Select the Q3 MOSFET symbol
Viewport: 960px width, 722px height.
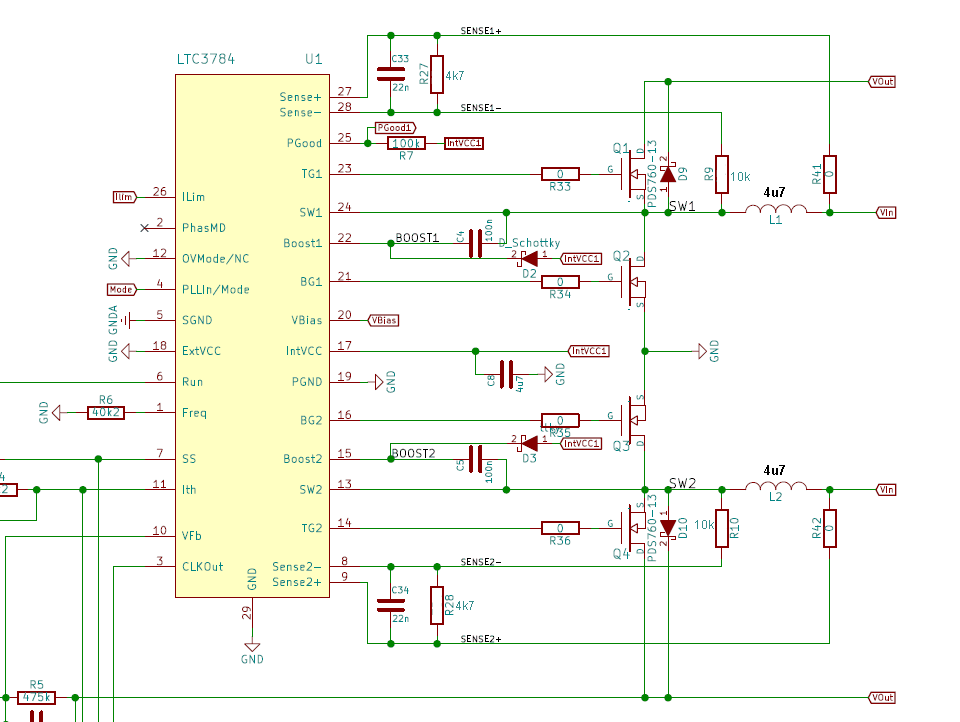pos(632,422)
